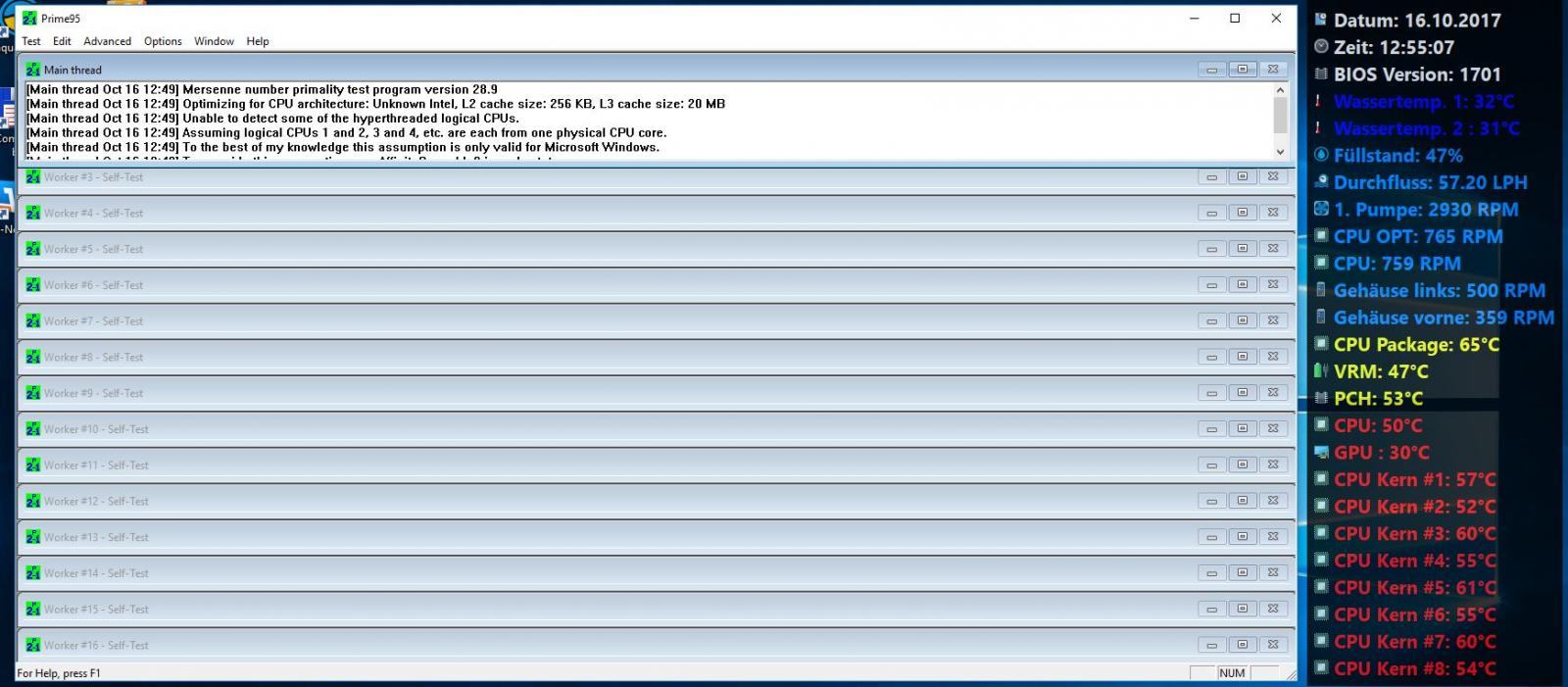Click the CPU OPT: 765 RPM reading

(1418, 236)
